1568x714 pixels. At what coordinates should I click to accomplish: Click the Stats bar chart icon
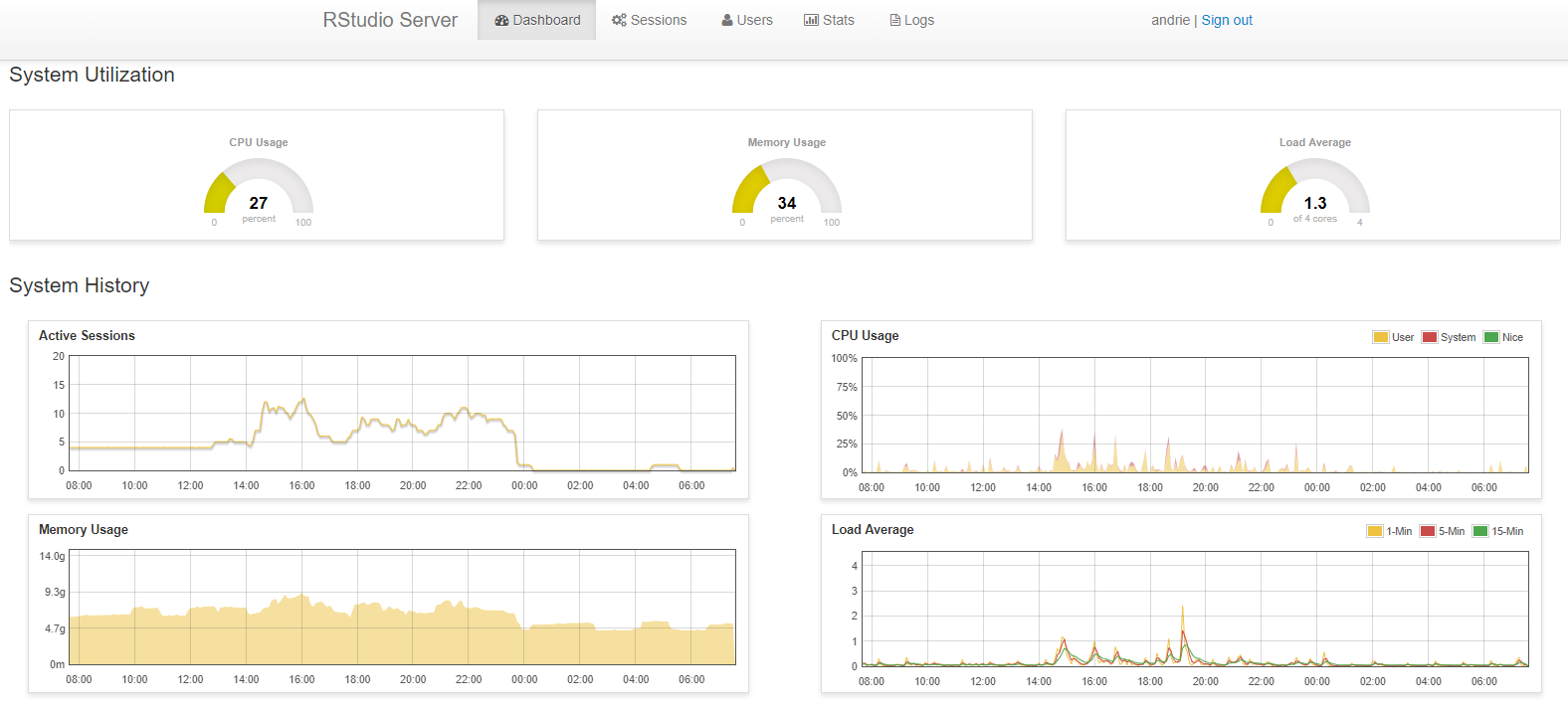pos(811,20)
